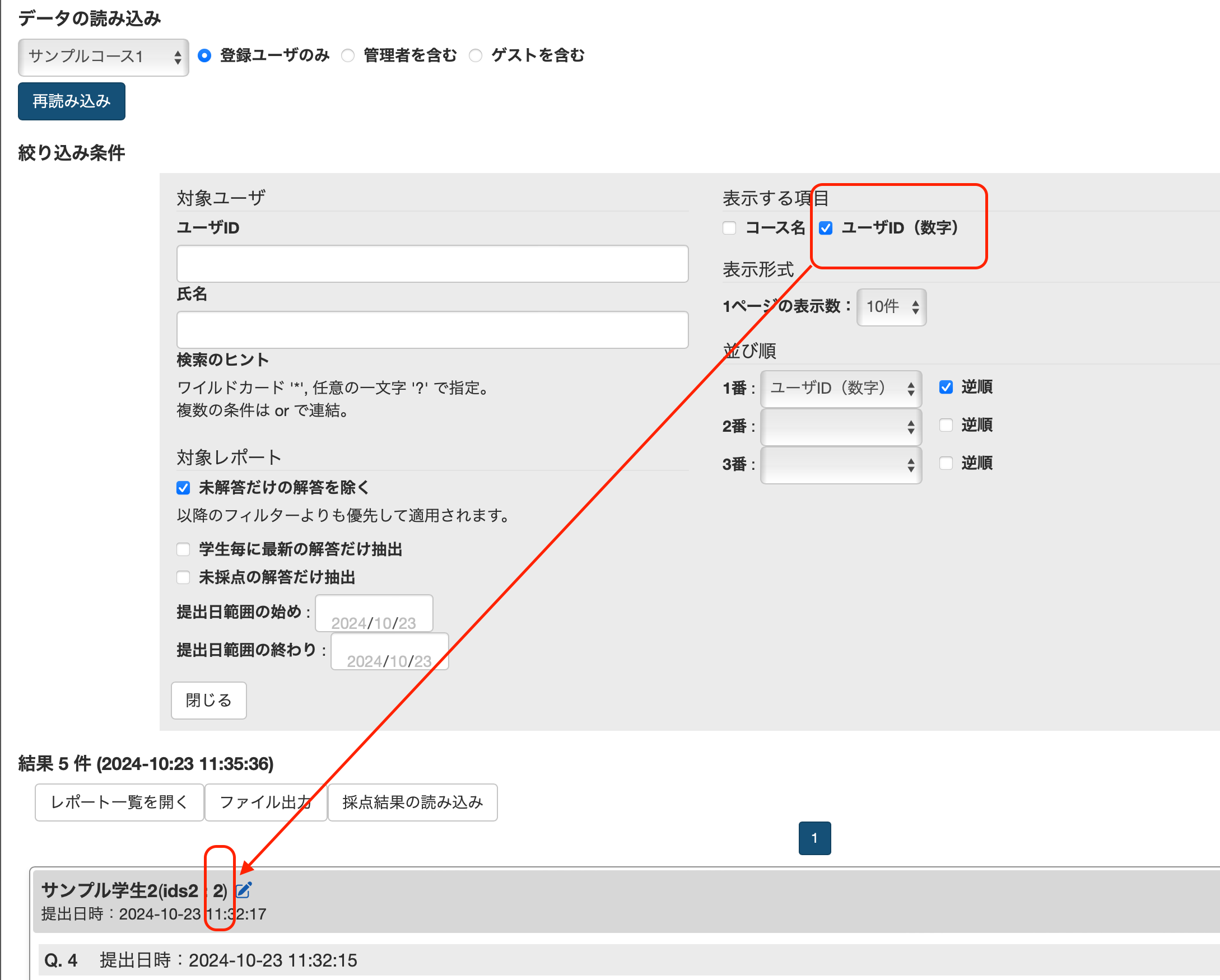Expand the 2番 sort dropdown
Image resolution: width=1220 pixels, height=980 pixels.
[841, 427]
